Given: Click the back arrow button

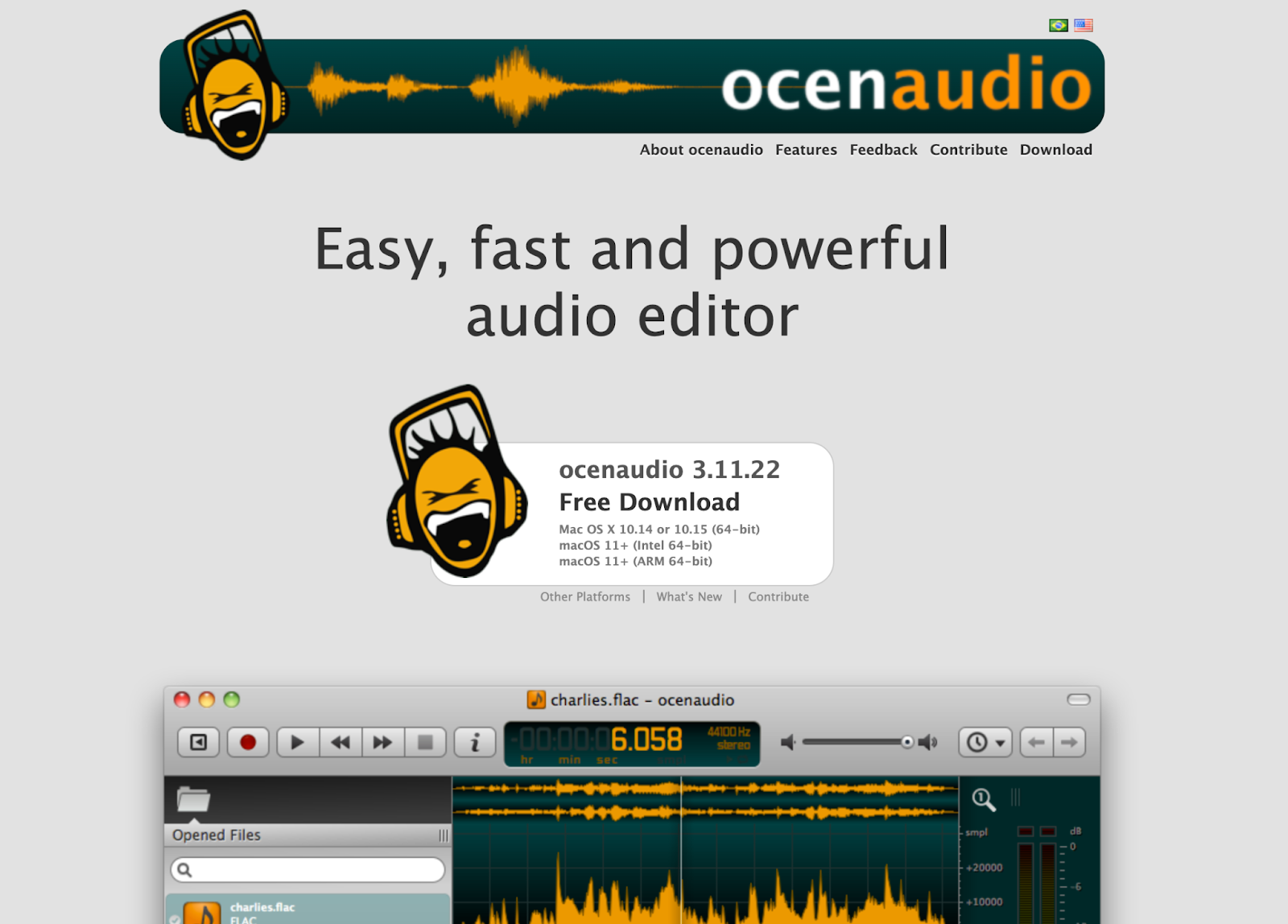Looking at the screenshot, I should [1037, 742].
